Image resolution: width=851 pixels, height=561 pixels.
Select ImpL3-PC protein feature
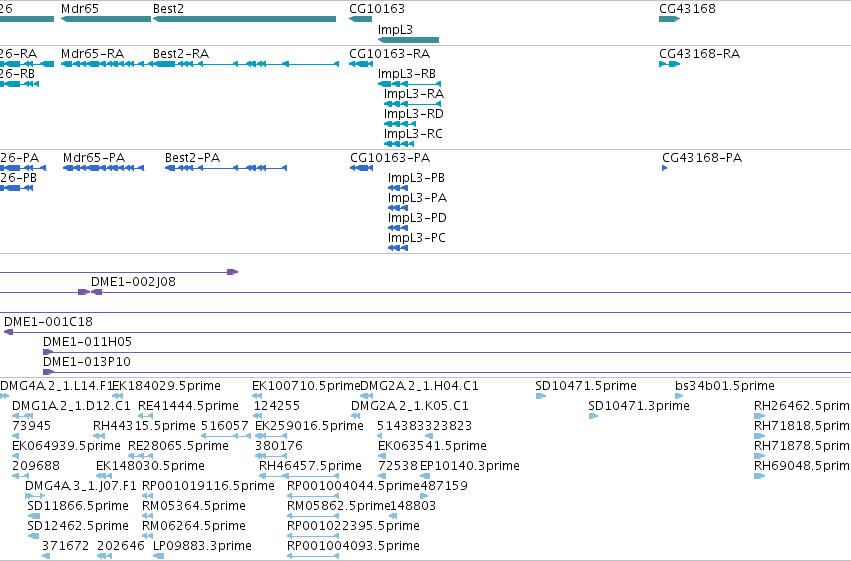[398, 248]
